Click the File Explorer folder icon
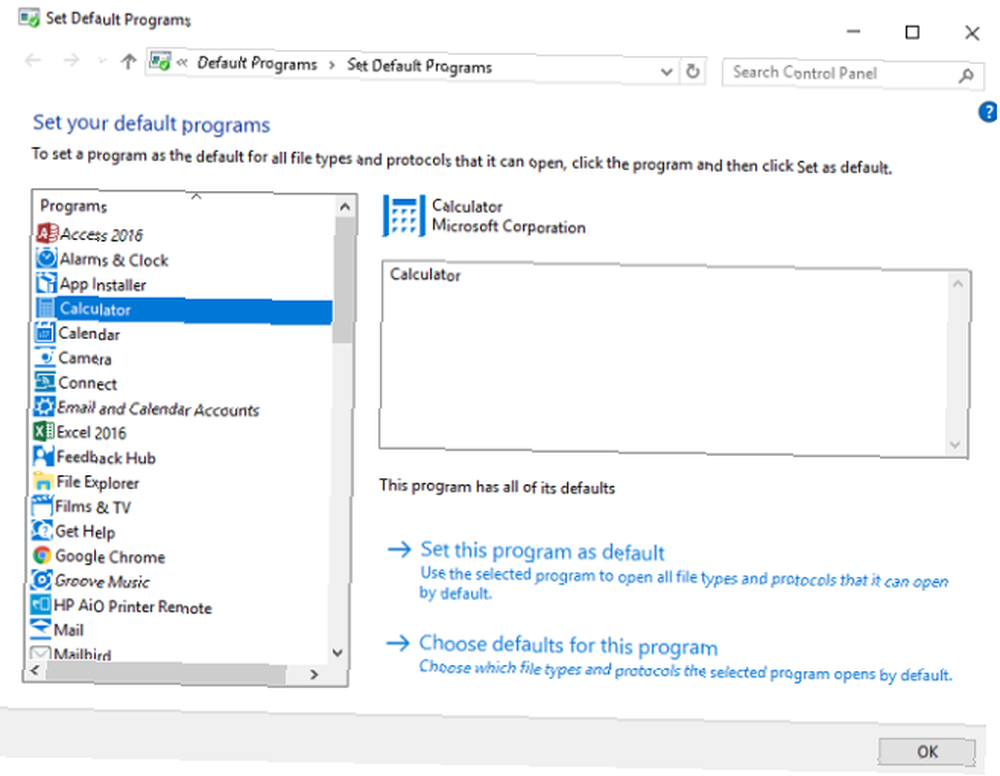This screenshot has width=1000, height=776. pyautogui.click(x=43, y=481)
